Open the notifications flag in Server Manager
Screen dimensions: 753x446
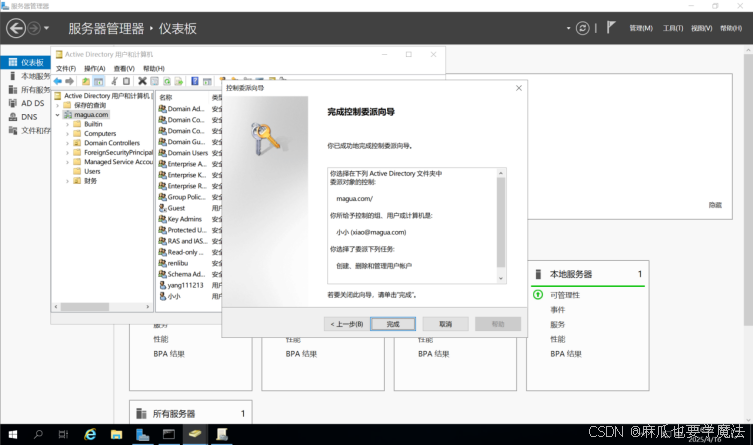(x=610, y=27)
